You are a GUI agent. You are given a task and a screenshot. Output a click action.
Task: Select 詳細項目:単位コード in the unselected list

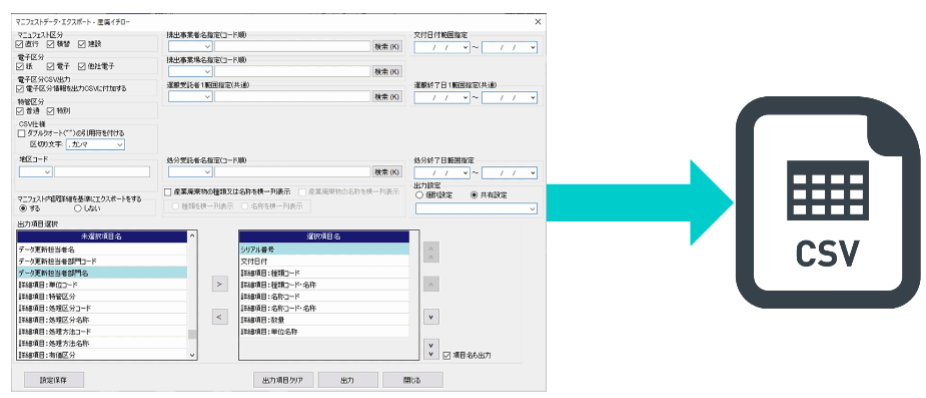[x=102, y=285]
